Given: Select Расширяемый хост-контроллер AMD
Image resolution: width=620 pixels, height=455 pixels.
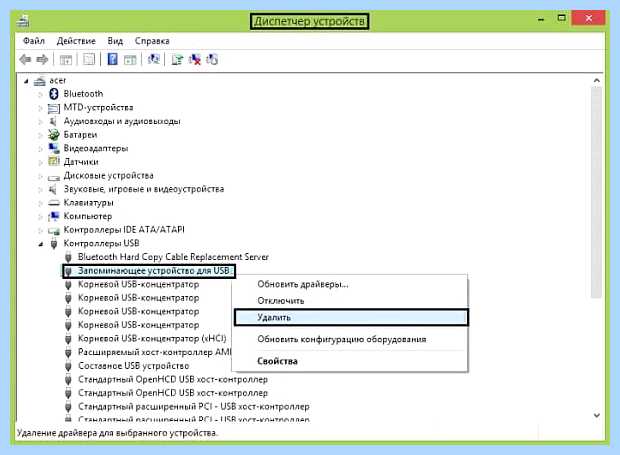Looking at the screenshot, I should click(154, 352).
